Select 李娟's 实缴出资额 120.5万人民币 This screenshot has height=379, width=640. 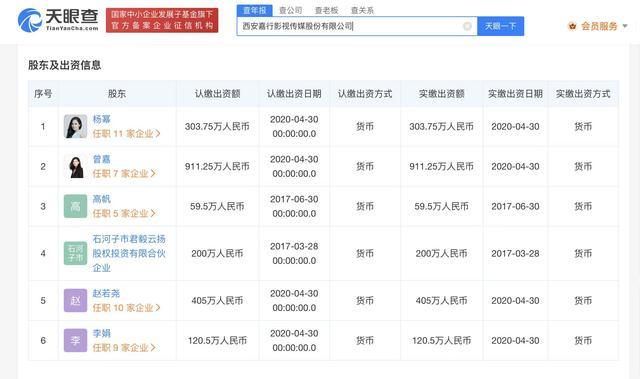442,341
